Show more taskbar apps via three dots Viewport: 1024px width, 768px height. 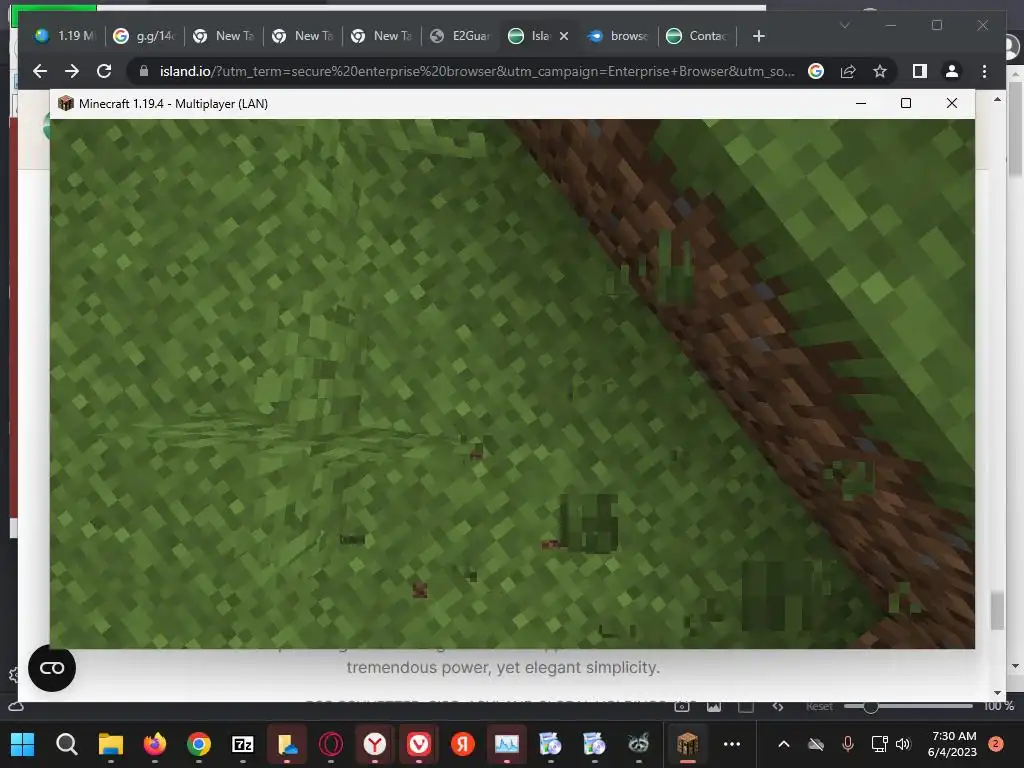(x=732, y=744)
